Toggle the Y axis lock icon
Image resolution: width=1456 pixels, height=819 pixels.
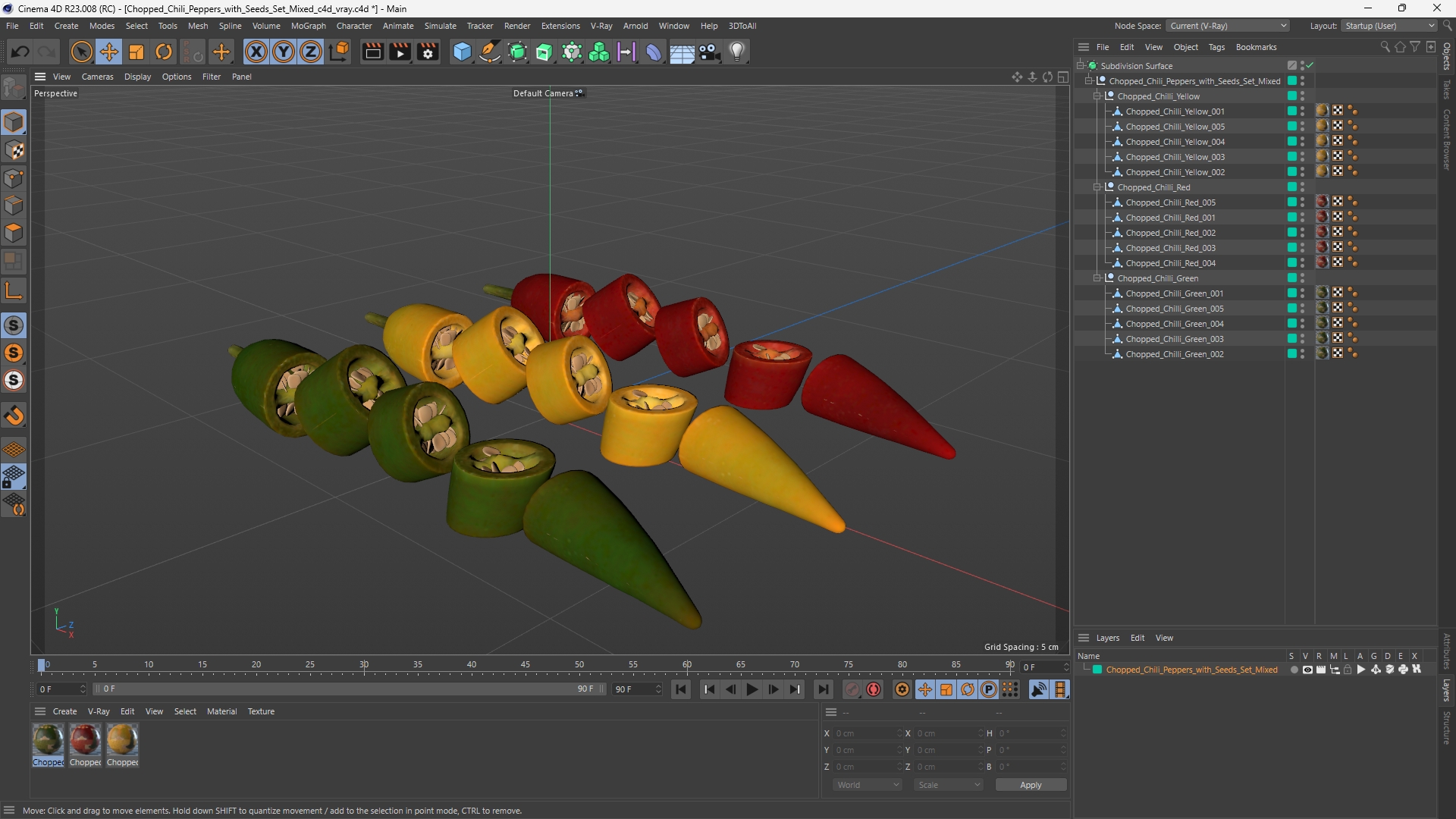click(284, 52)
